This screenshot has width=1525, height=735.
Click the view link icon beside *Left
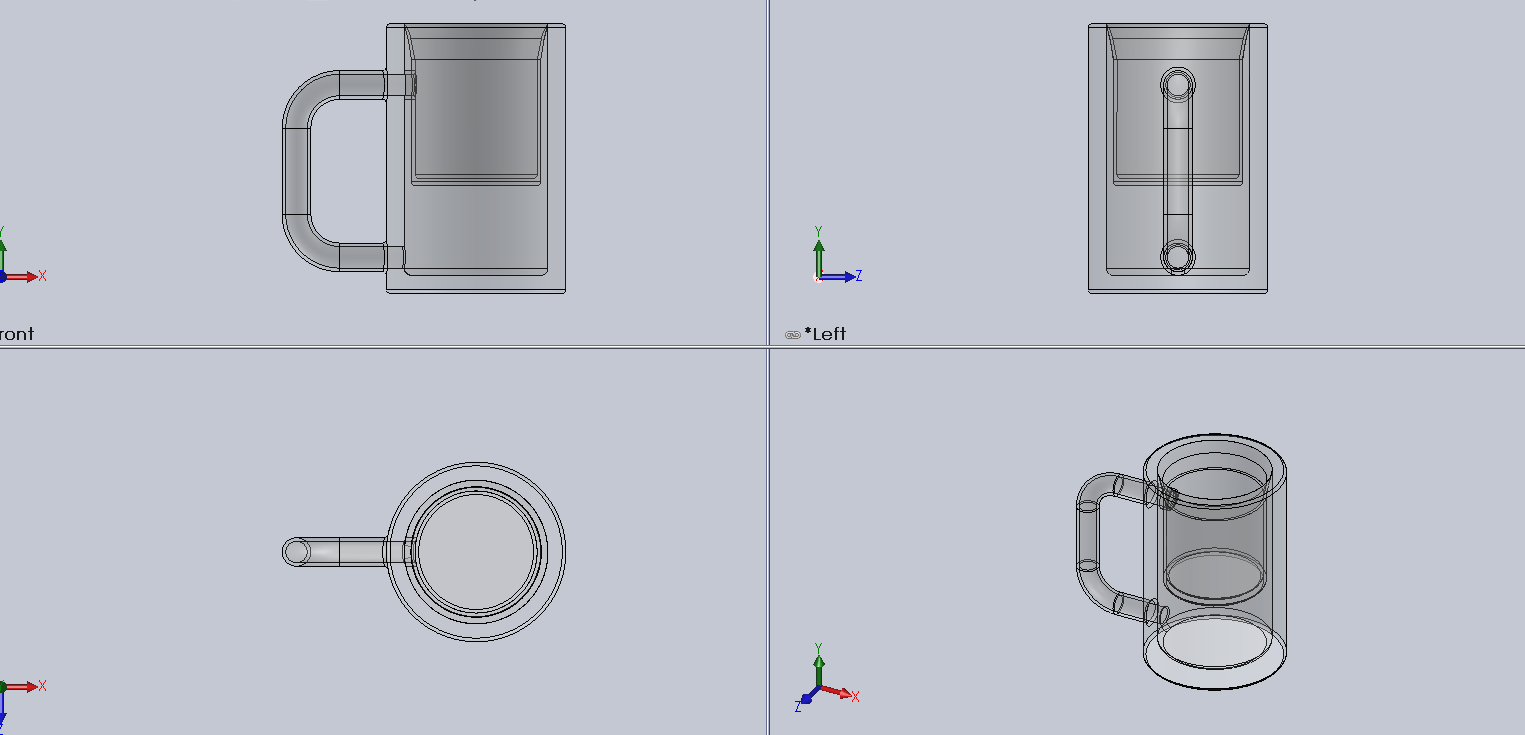click(793, 335)
